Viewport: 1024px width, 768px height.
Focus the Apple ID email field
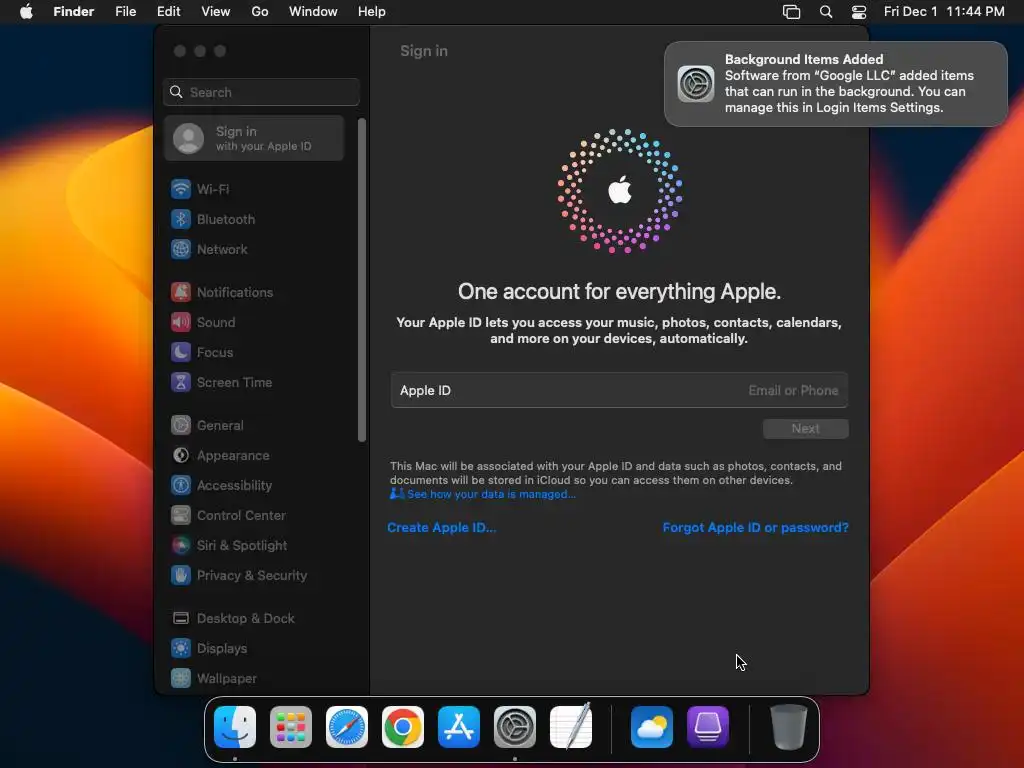click(x=619, y=391)
